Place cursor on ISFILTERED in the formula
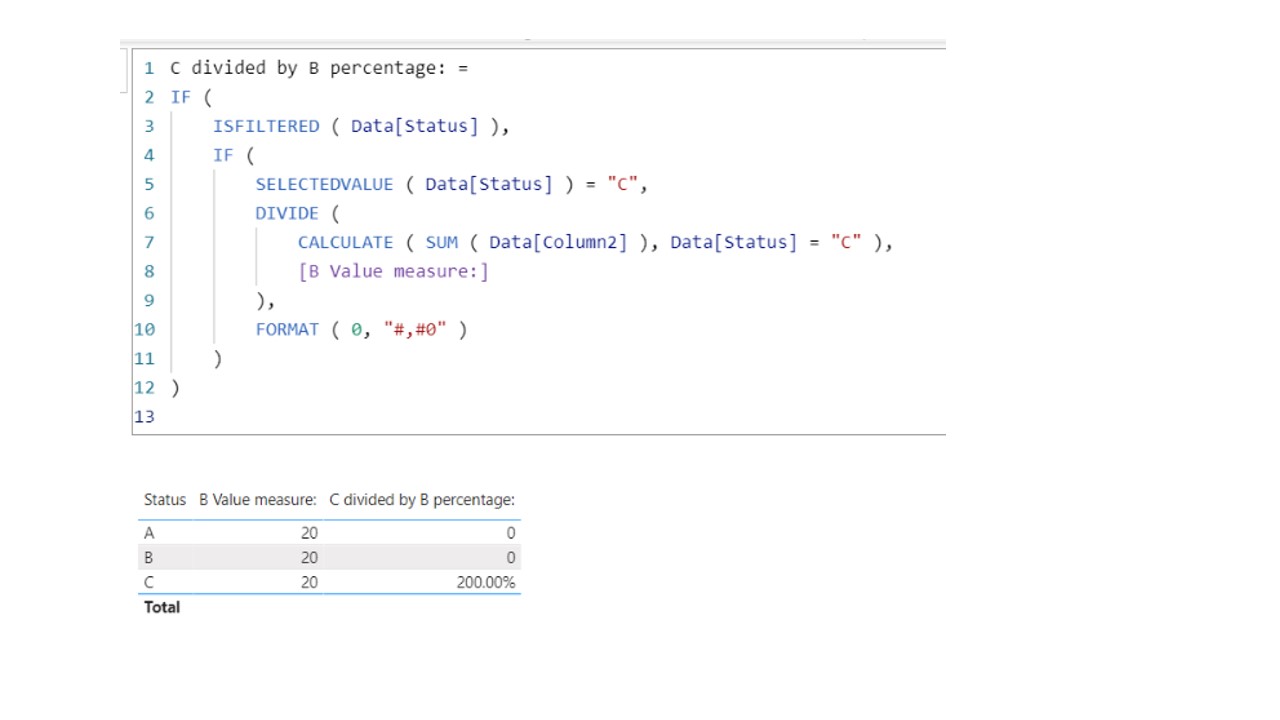The width and height of the screenshot is (1280, 720). [266, 126]
